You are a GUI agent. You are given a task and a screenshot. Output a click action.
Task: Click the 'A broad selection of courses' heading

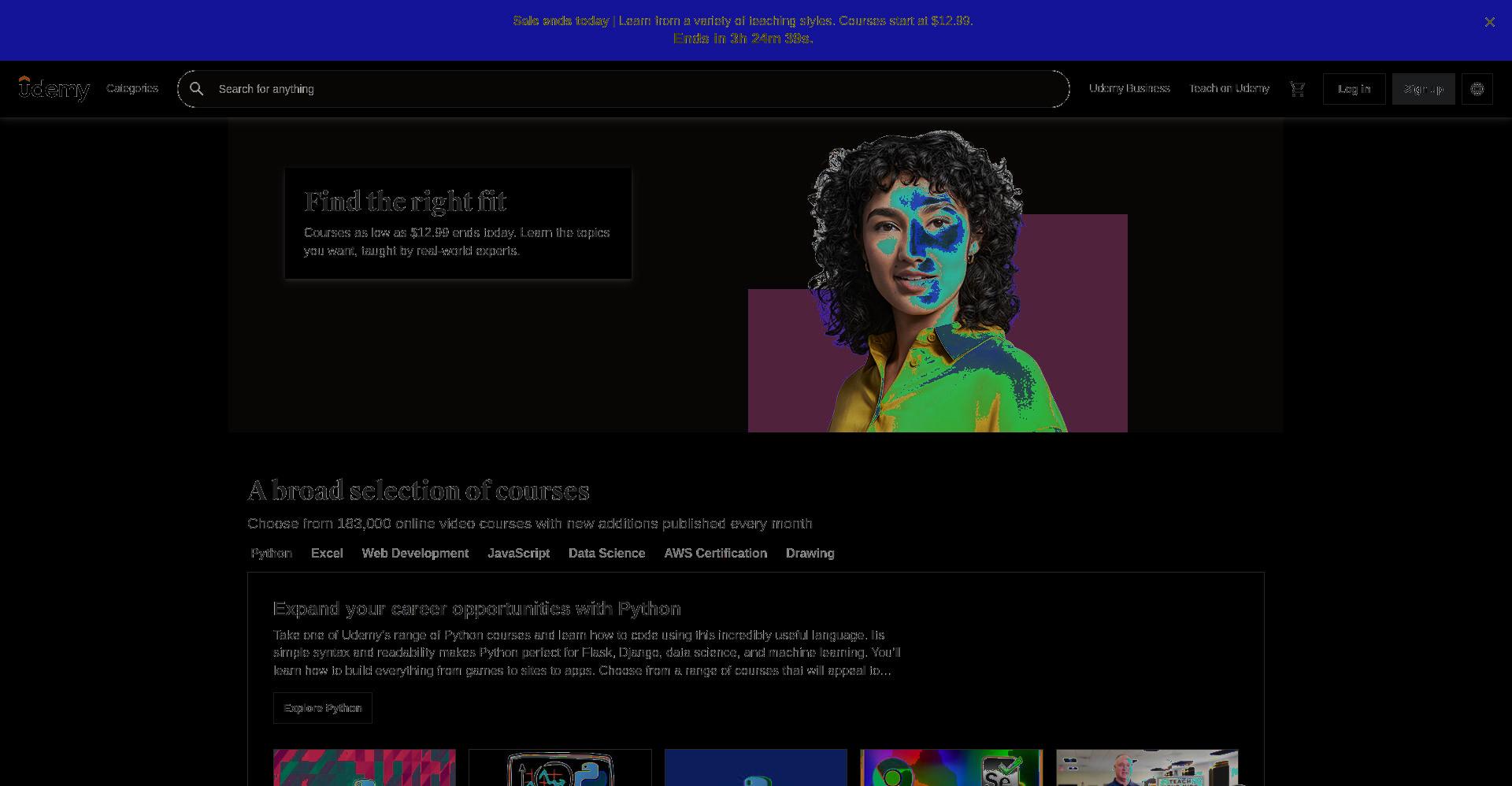pos(418,491)
